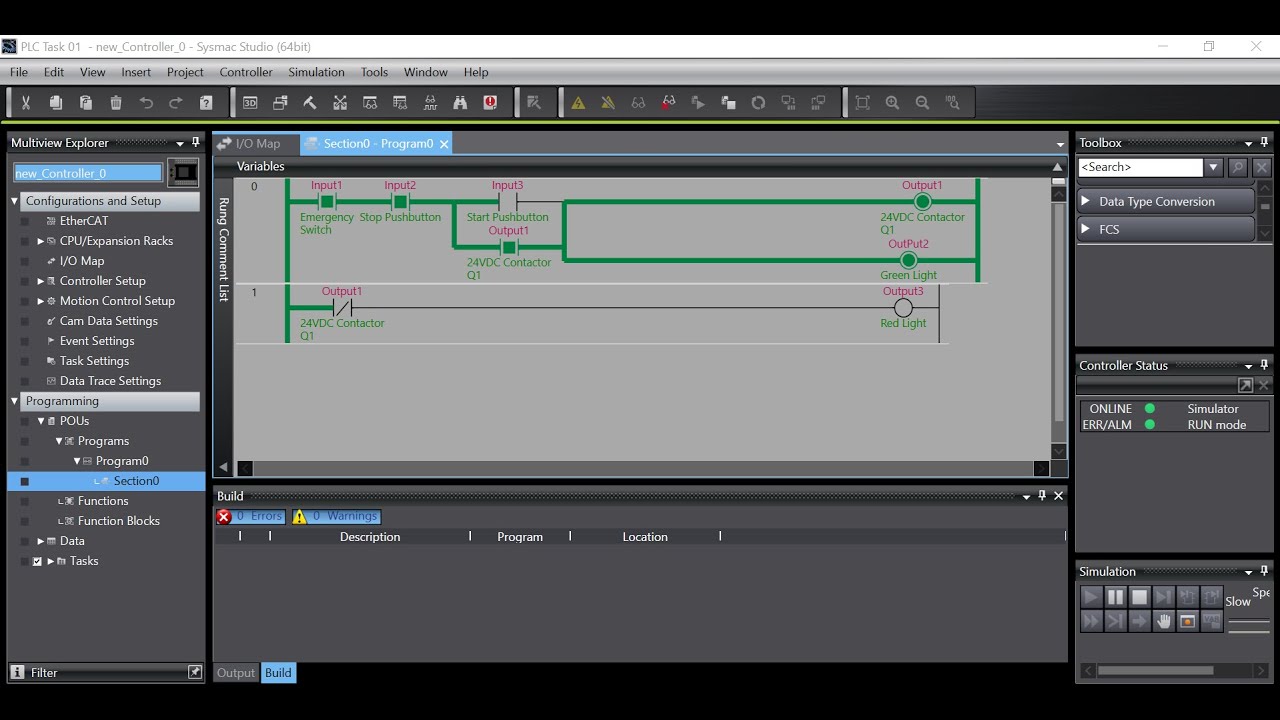Click the Multiview Explorer controller device icon

(x=183, y=172)
